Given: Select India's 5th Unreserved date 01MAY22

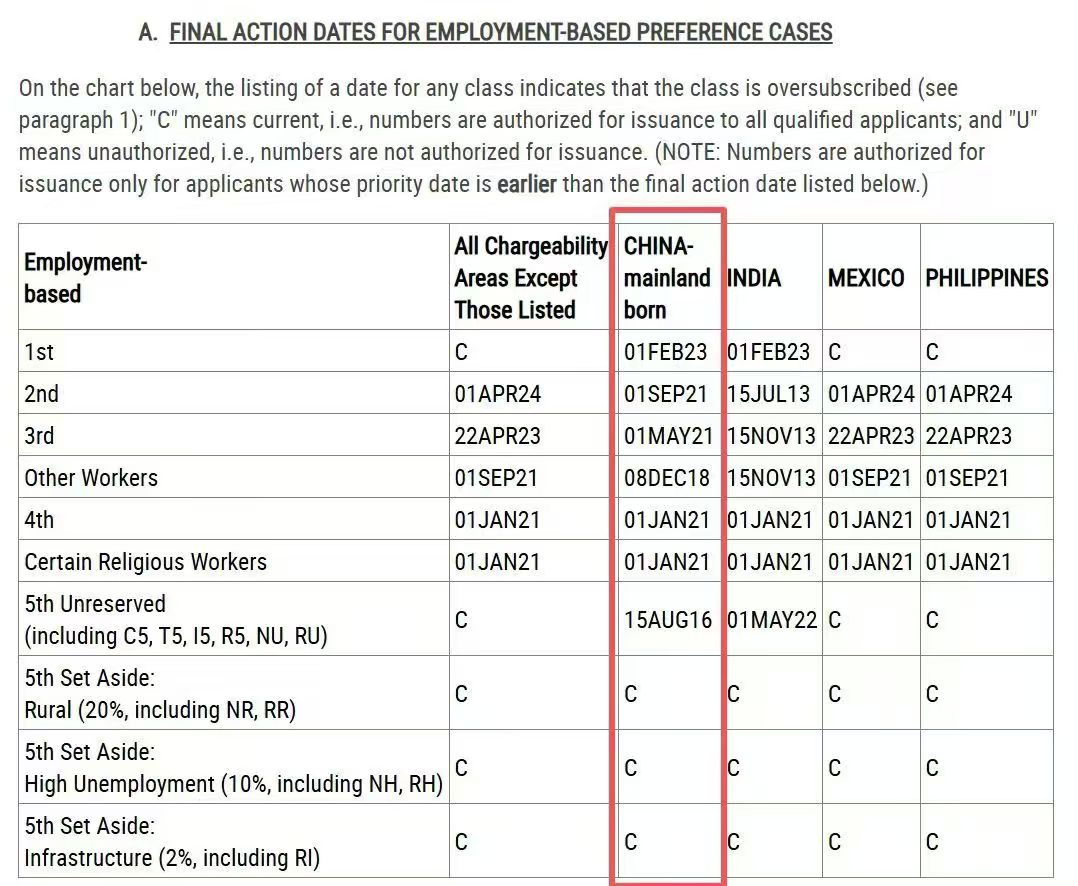Looking at the screenshot, I should [x=771, y=620].
